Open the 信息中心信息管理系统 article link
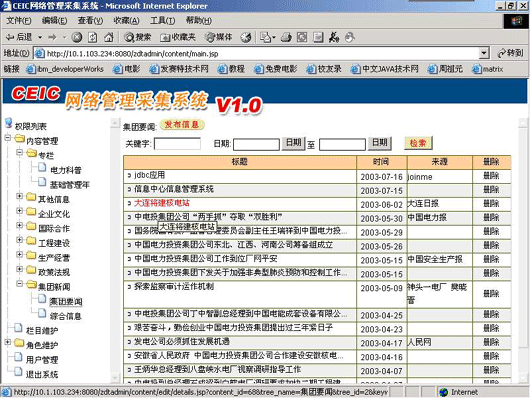The image size is (530, 398). click(x=174, y=189)
